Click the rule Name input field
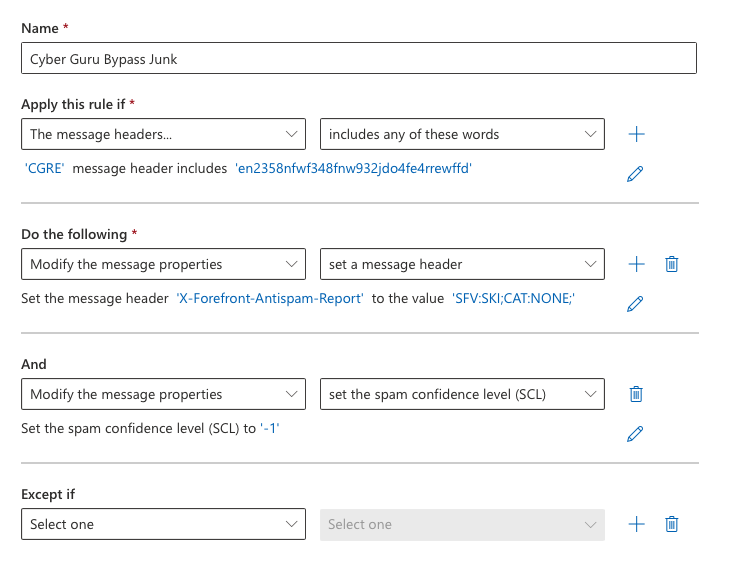 359,58
